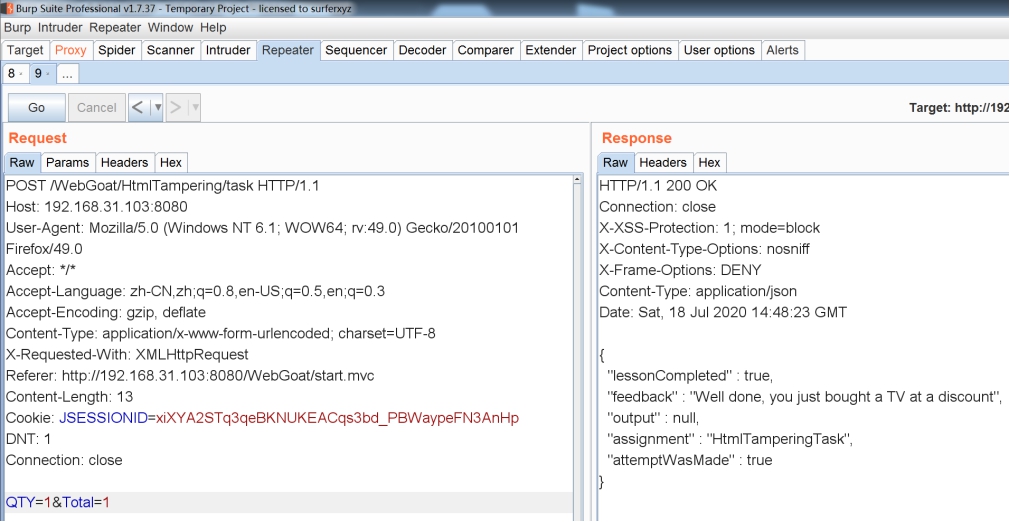Image resolution: width=1010 pixels, height=522 pixels.
Task: Switch to the Extender tab
Action: (551, 50)
